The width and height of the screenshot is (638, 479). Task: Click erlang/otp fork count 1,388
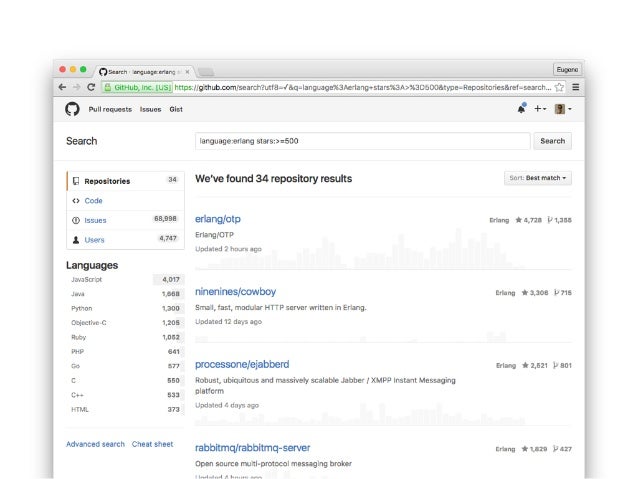[559, 220]
